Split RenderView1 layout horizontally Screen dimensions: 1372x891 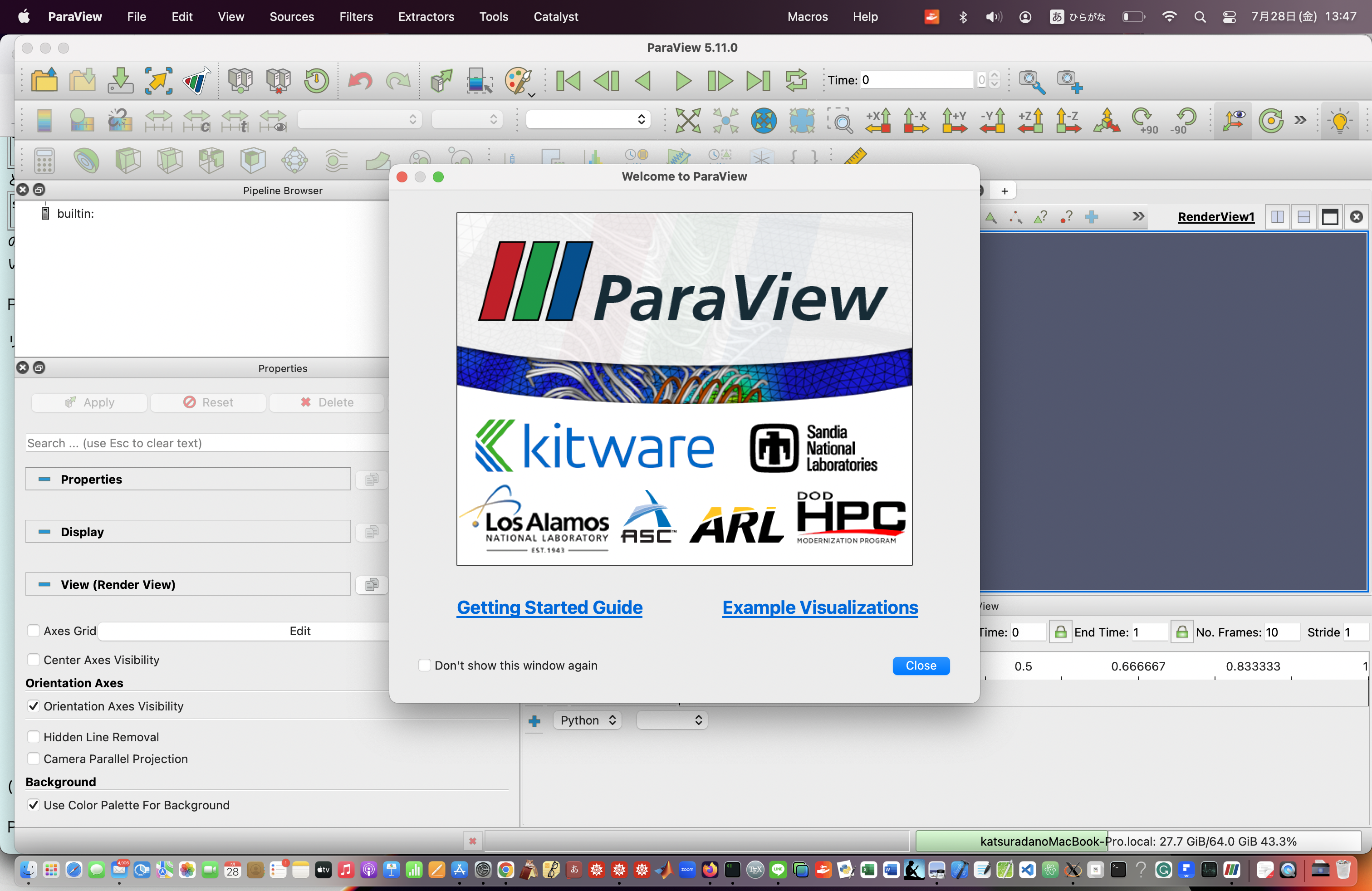pos(1278,217)
